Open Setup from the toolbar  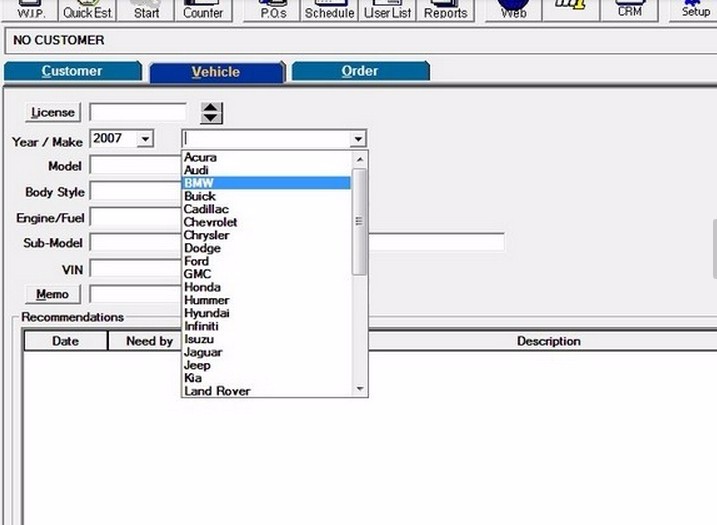[695, 10]
